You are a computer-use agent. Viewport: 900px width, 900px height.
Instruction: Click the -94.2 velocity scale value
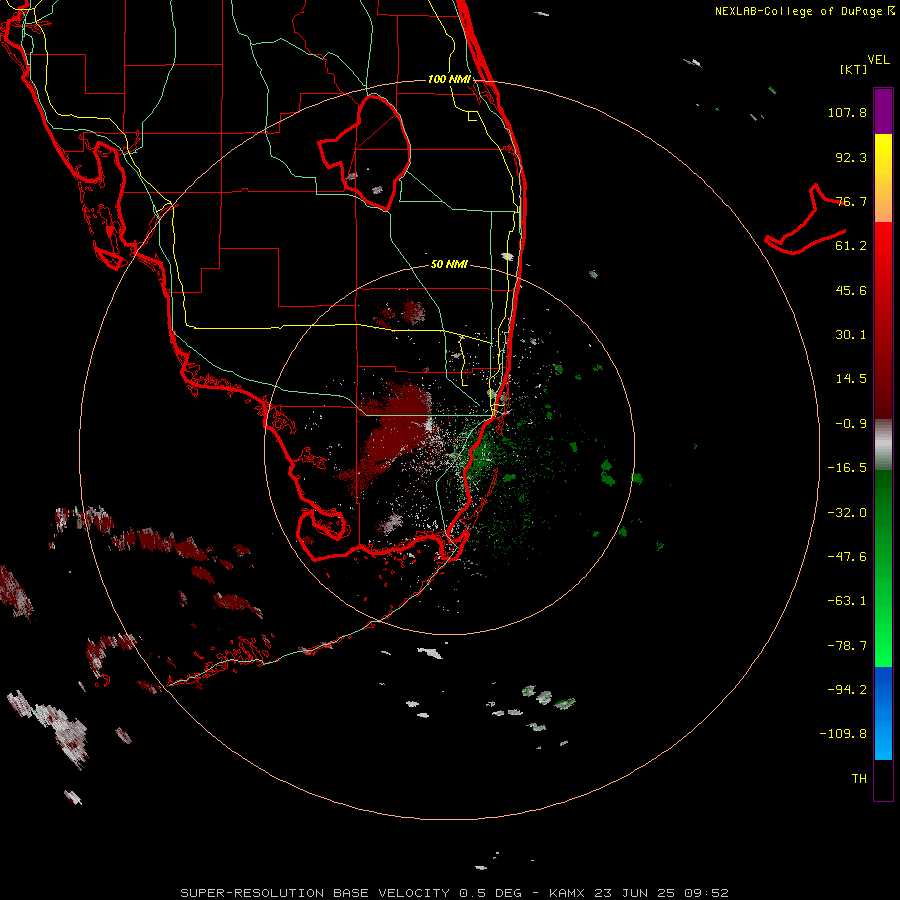(x=847, y=690)
